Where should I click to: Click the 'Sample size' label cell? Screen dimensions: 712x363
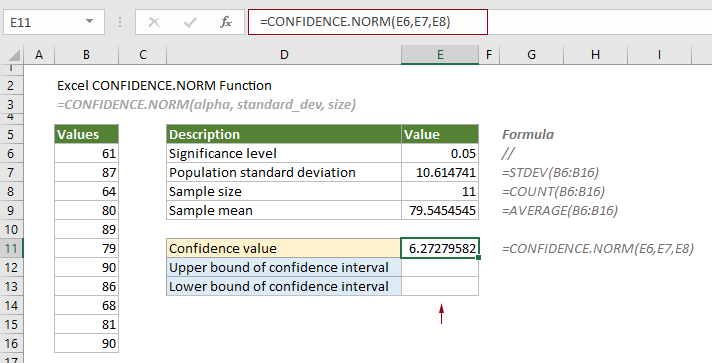click(284, 192)
